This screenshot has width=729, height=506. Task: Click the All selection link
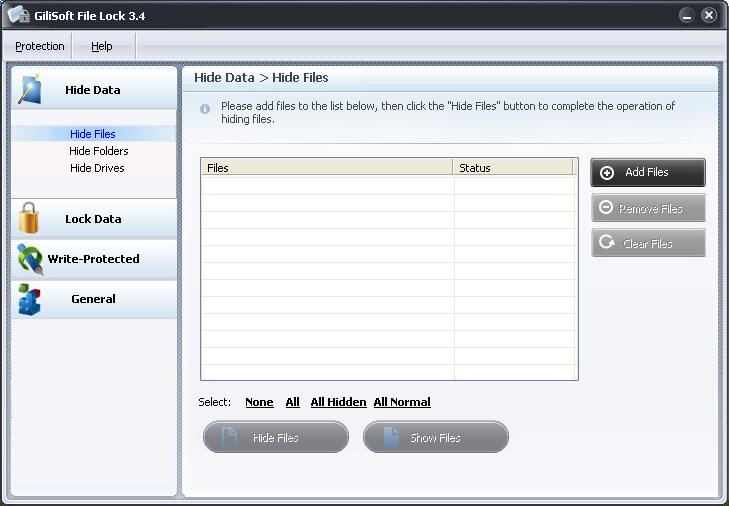[x=292, y=402]
